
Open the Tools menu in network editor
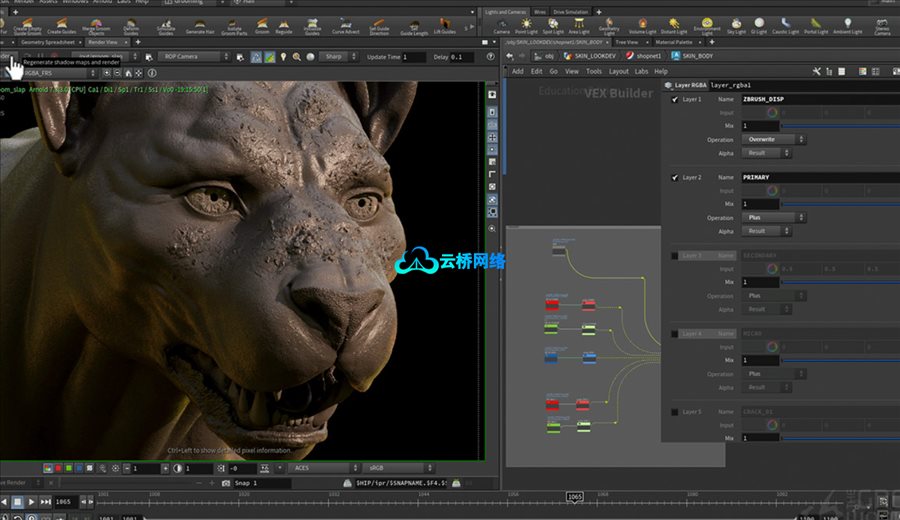(594, 71)
